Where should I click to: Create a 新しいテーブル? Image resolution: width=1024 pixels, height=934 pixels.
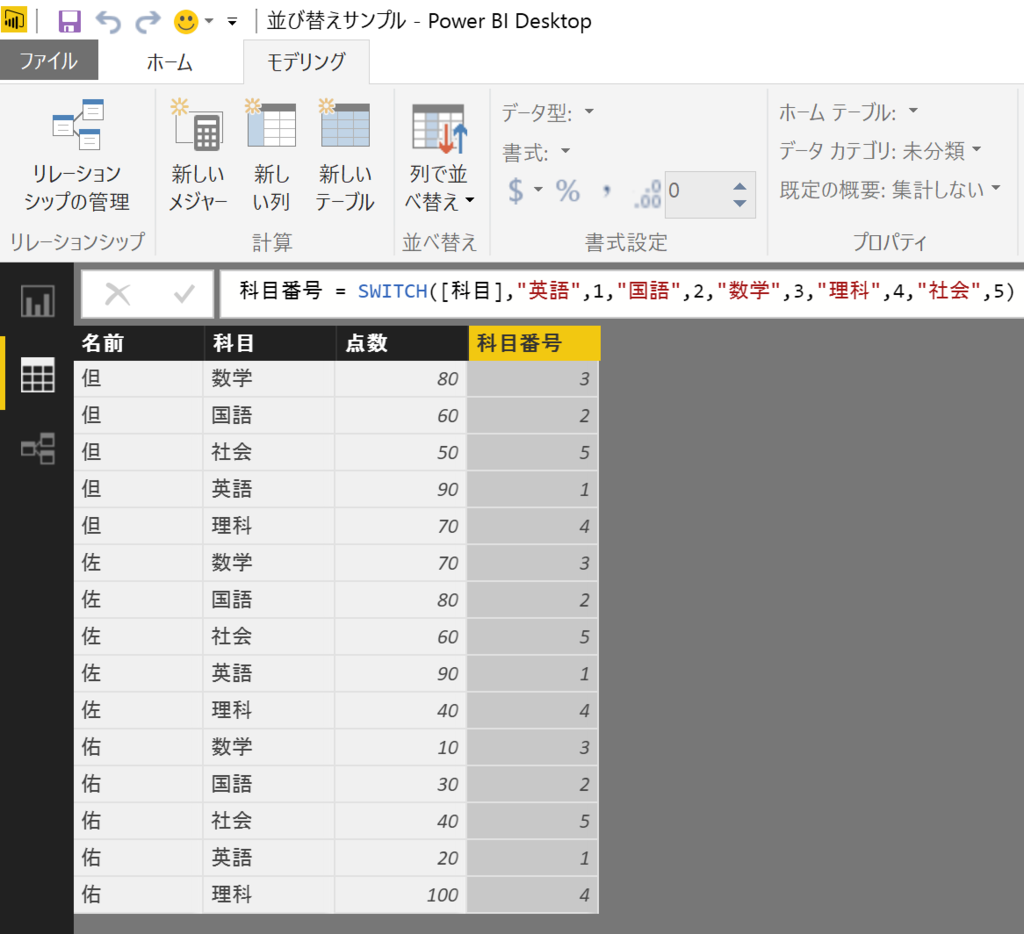click(x=345, y=157)
